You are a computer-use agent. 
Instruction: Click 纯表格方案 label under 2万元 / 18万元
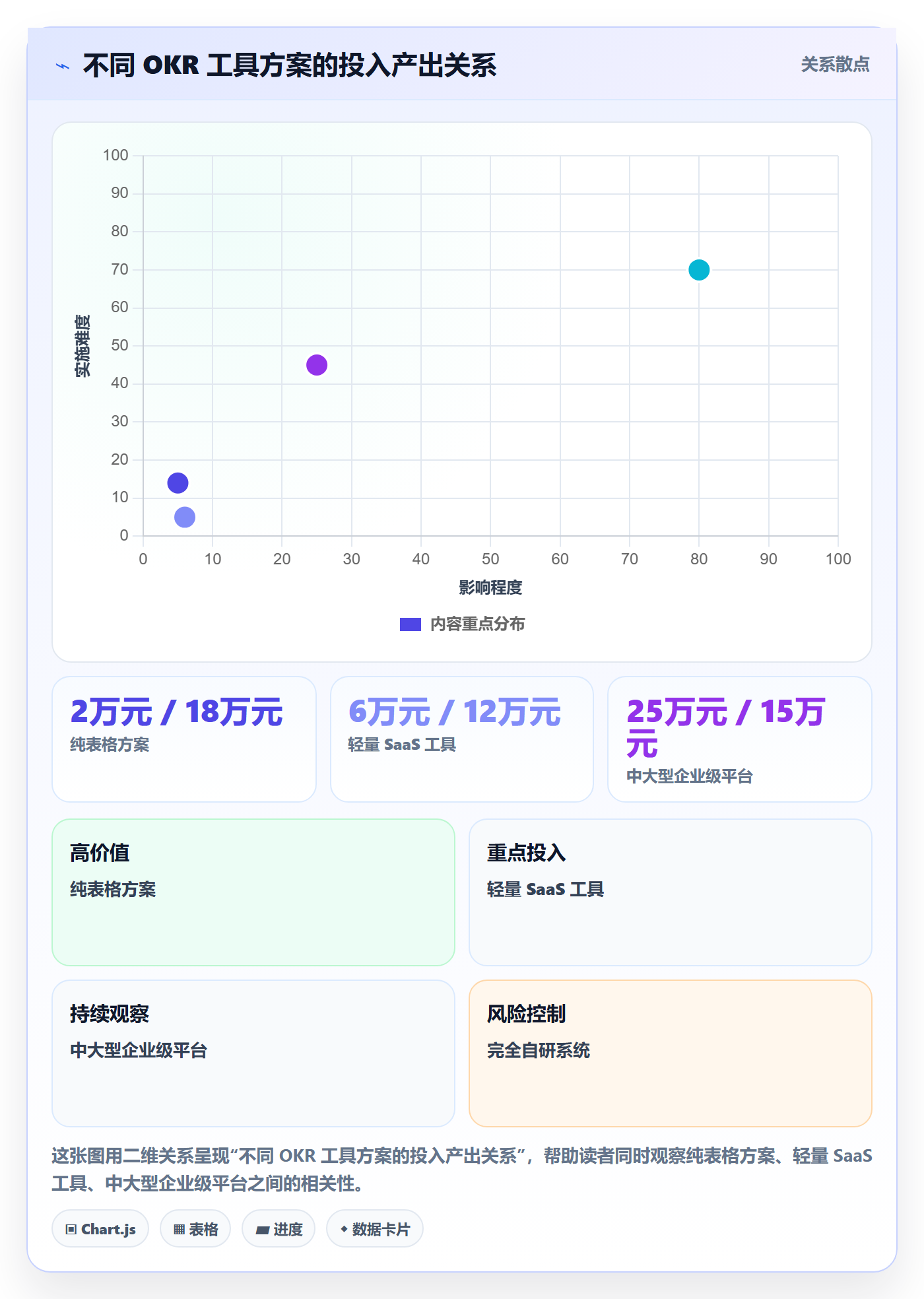pos(110,745)
